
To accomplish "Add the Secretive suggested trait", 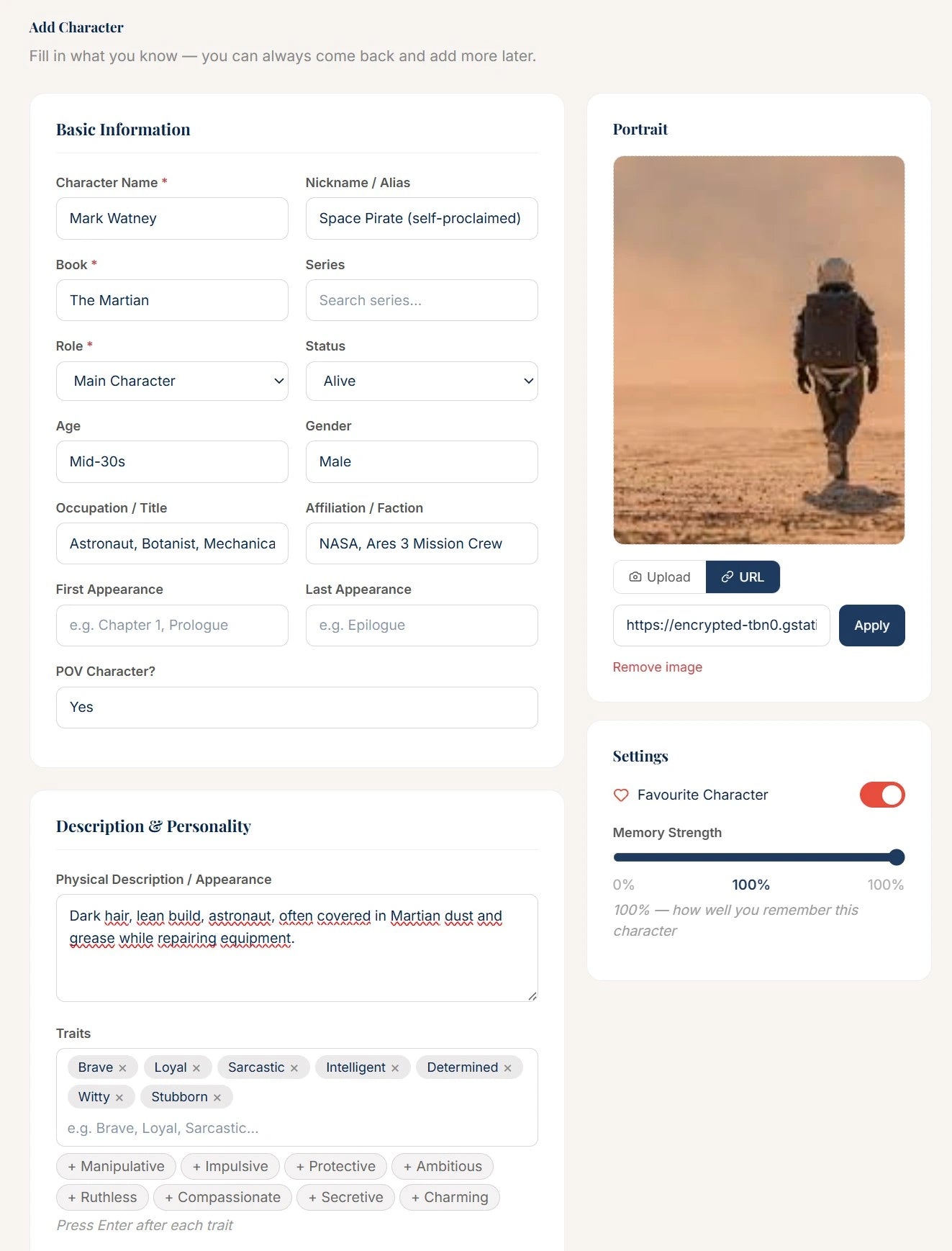I will click(345, 1197).
